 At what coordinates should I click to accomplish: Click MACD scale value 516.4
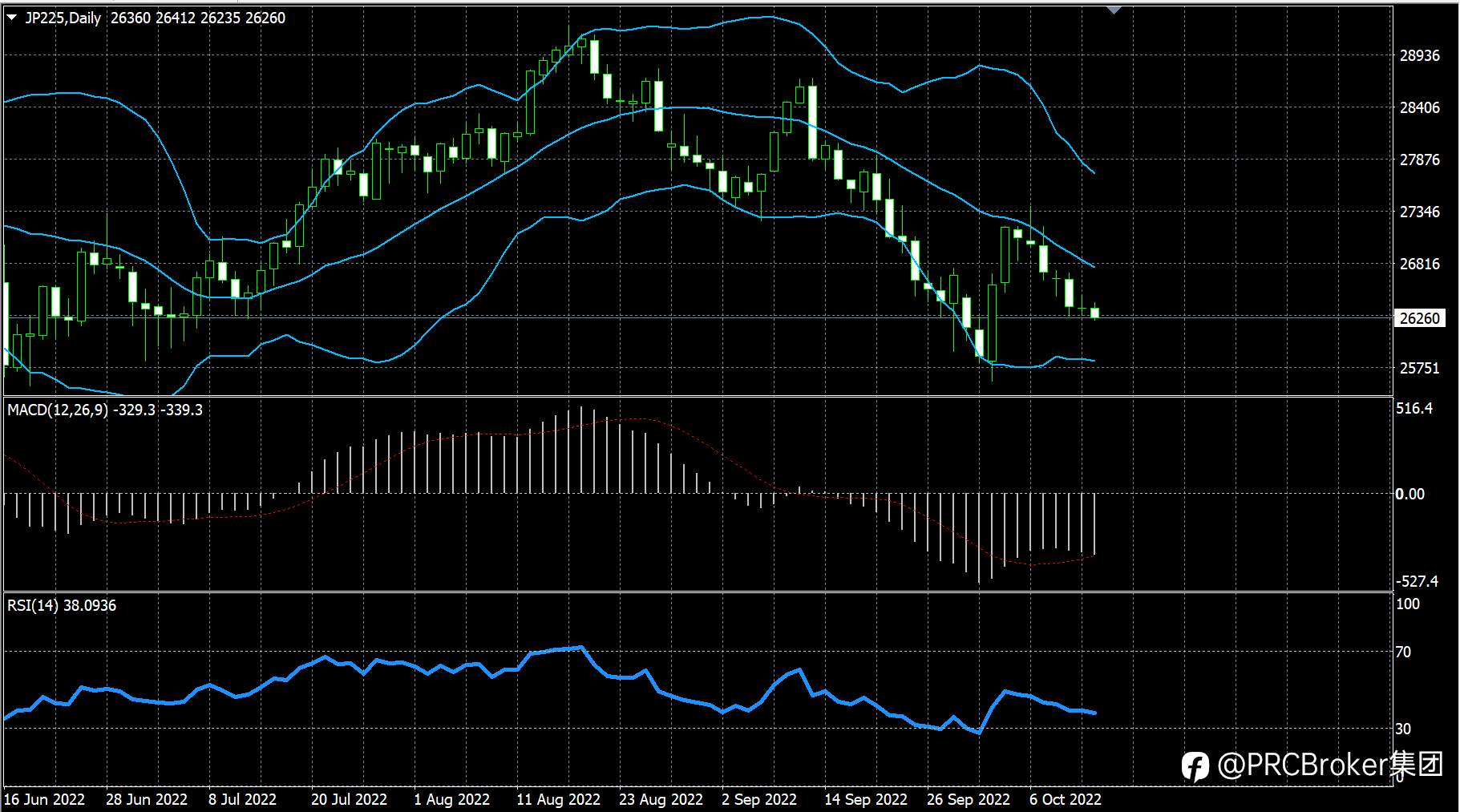pyautogui.click(x=1414, y=408)
